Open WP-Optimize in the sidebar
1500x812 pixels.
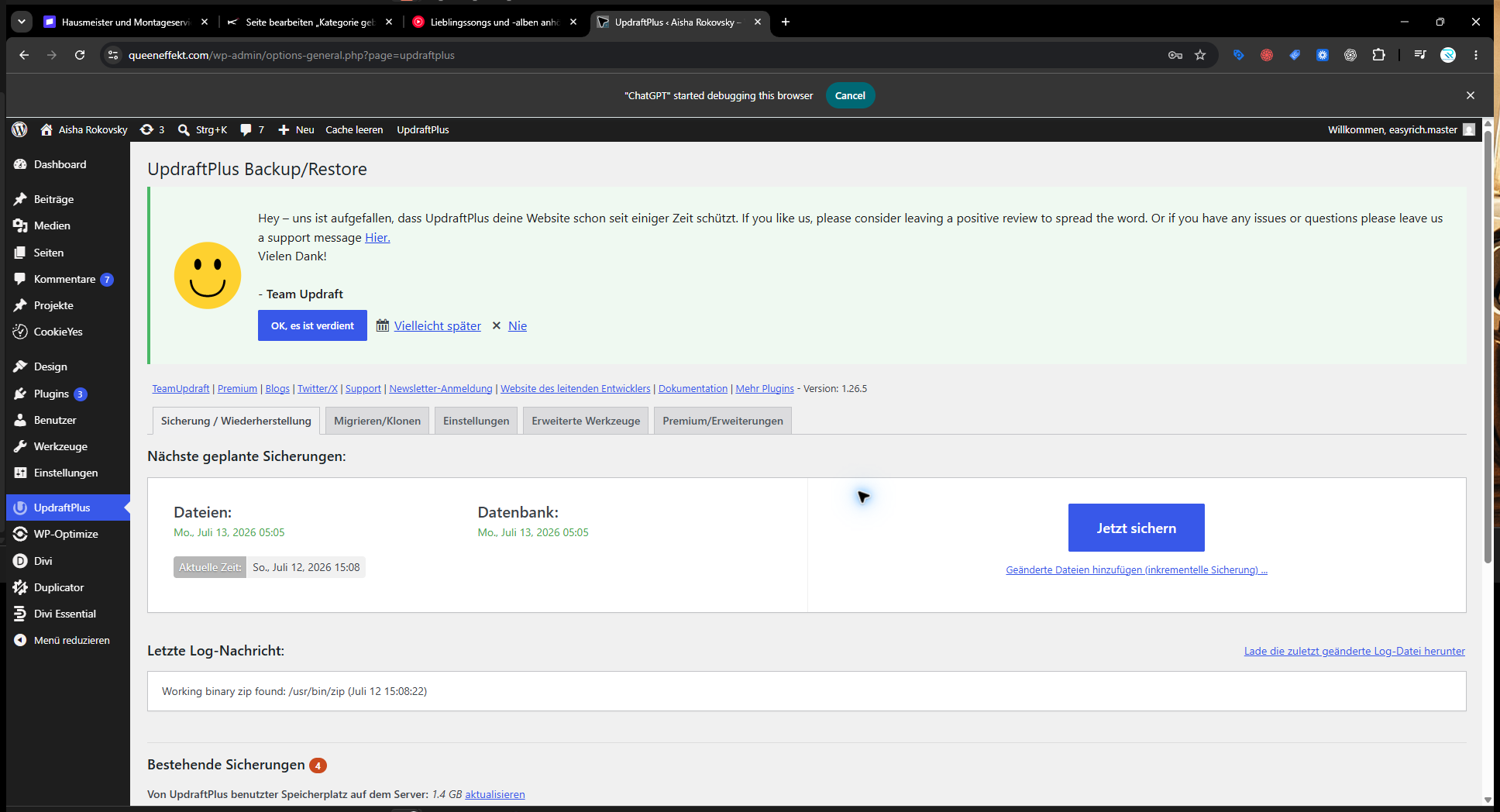pos(66,534)
